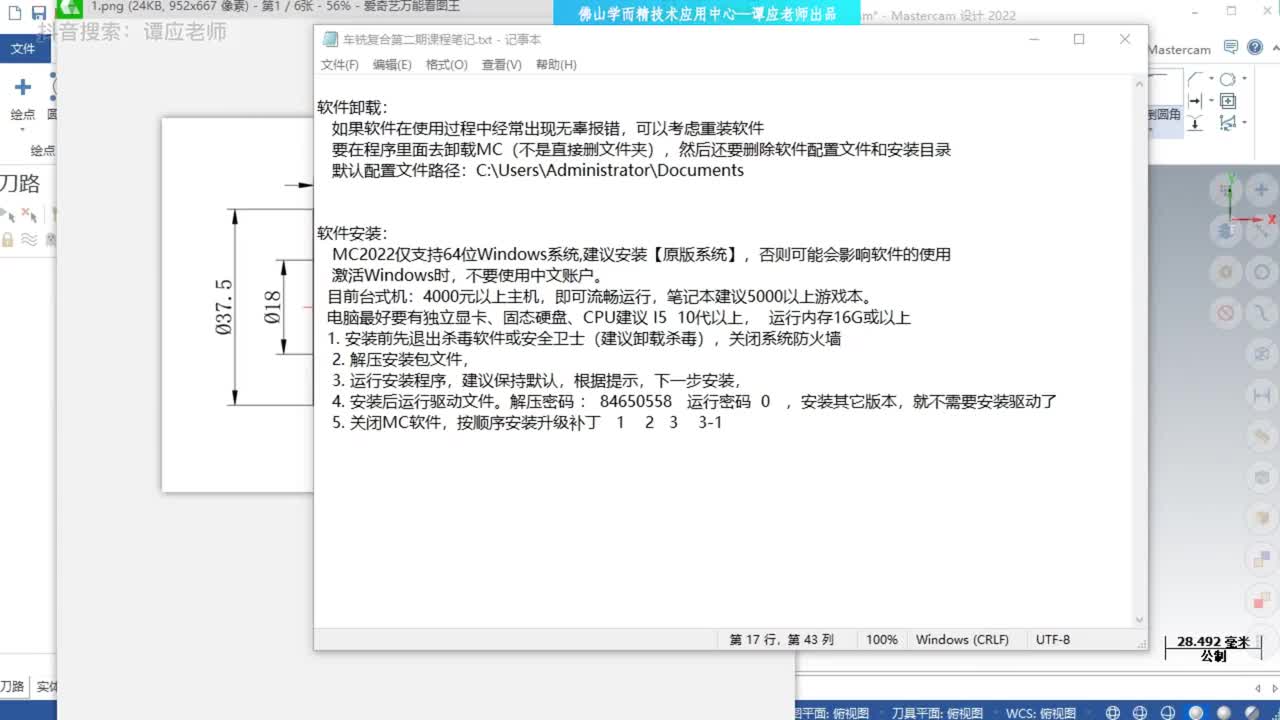Click the WCS: 俯视图 status item
This screenshot has width=1280, height=720.
tap(1040, 713)
